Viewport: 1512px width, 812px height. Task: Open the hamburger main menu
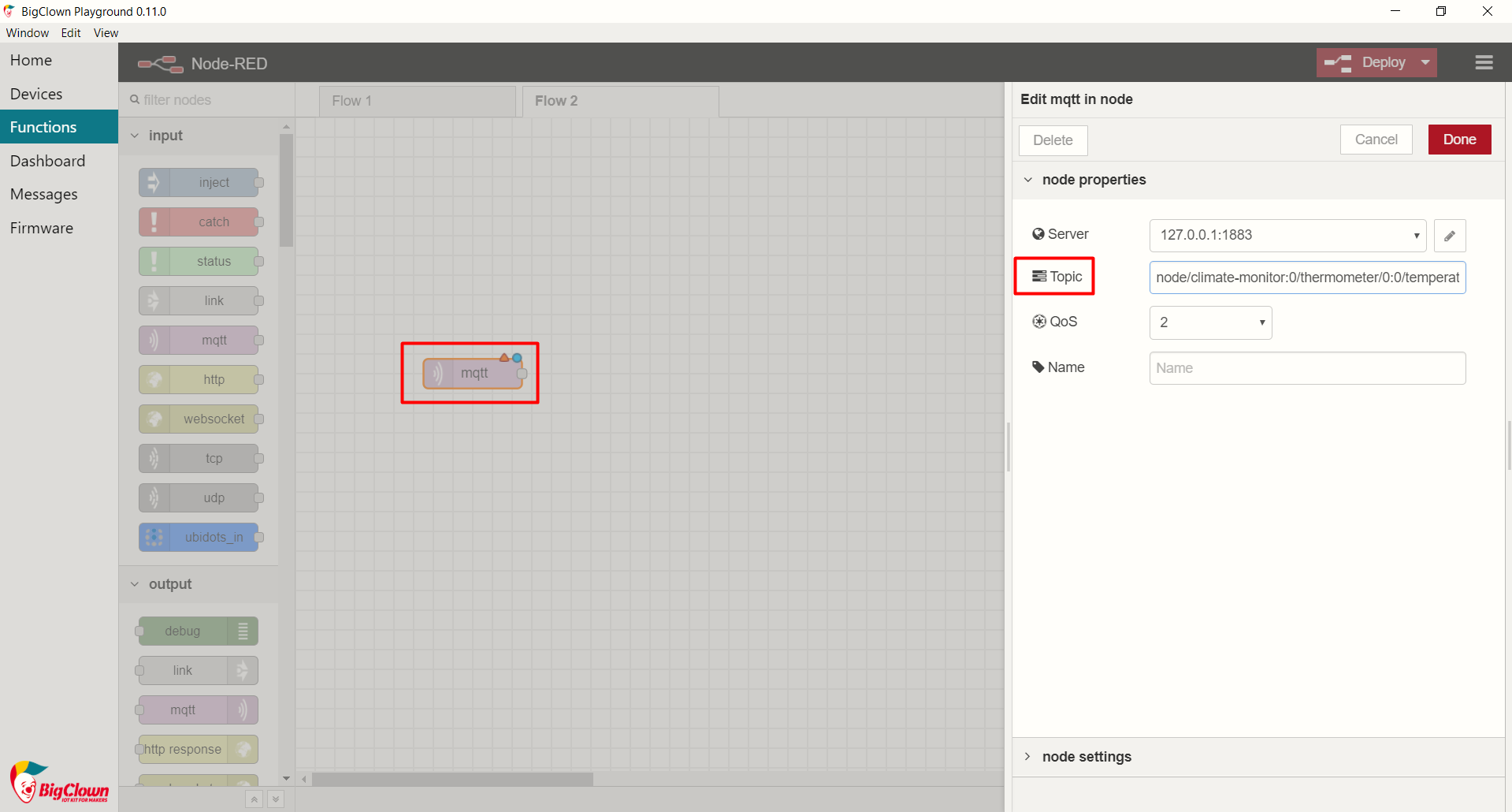pos(1484,62)
